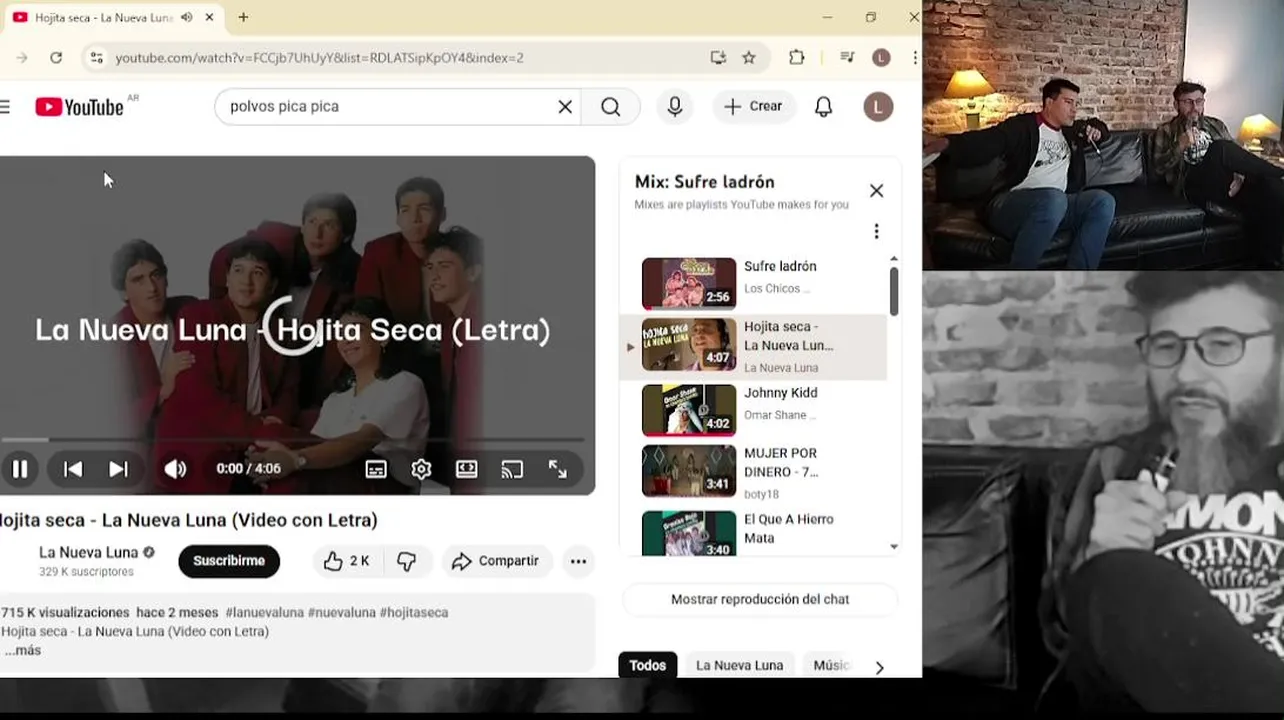The width and height of the screenshot is (1284, 720).
Task: Reload the page in Chrome
Action: (56, 58)
